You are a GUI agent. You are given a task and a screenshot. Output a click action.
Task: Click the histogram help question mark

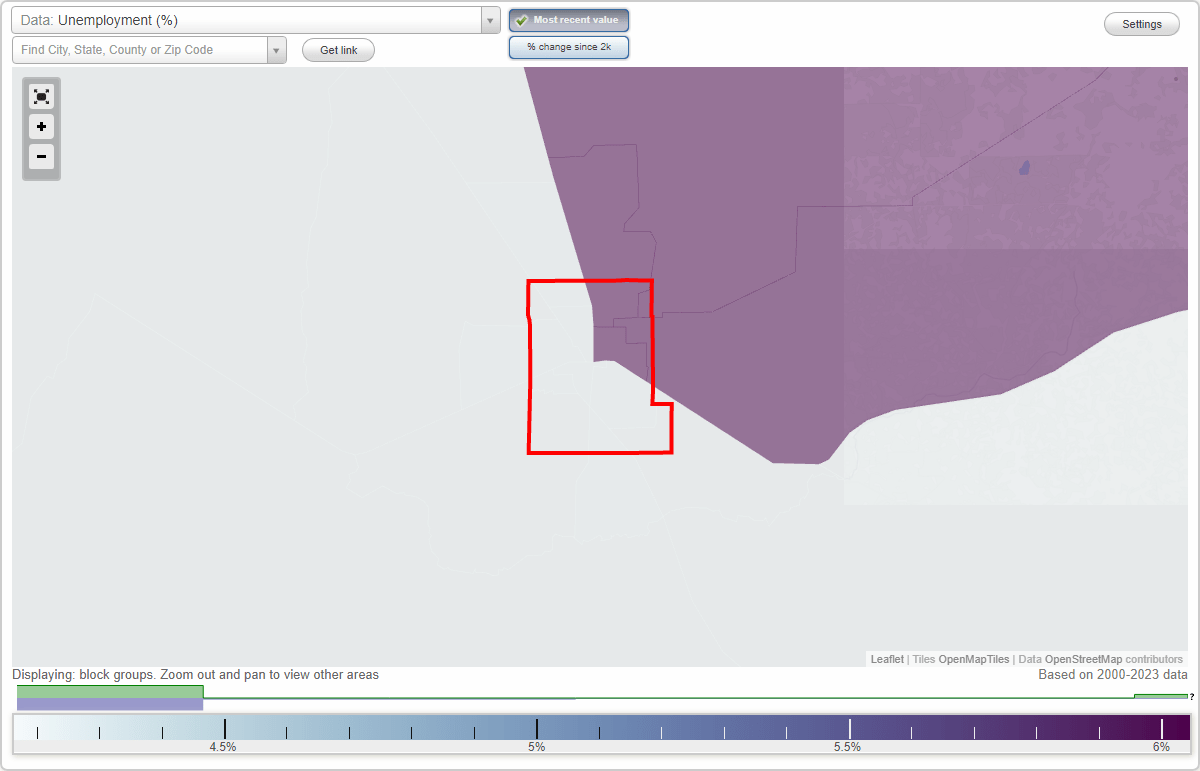pyautogui.click(x=1192, y=696)
